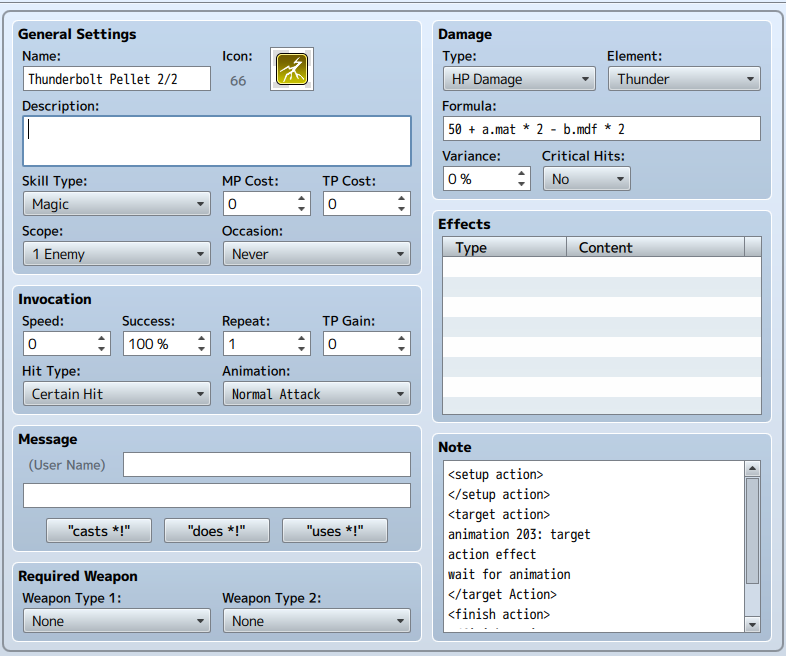Screen dimensions: 786x656
Task: Click the Name field 'Thunderbolt Pellet 2/2'
Action: (116, 79)
